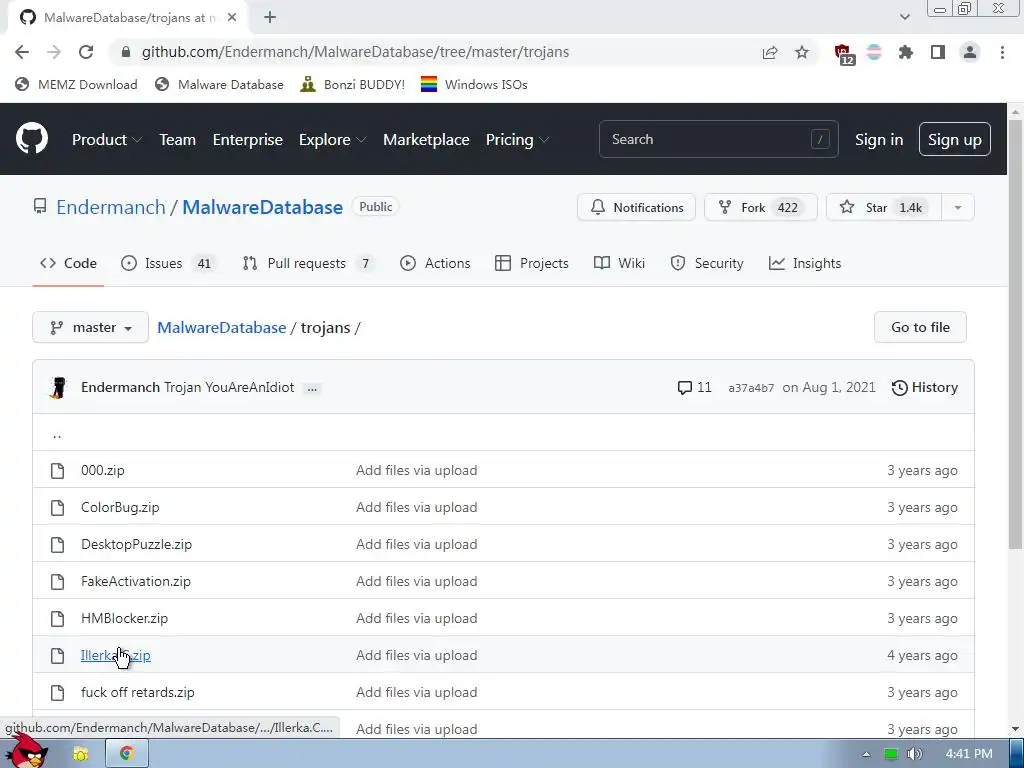Open the yellow taskbar folder icon
Viewport: 1024px width, 768px height.
[x=80, y=754]
